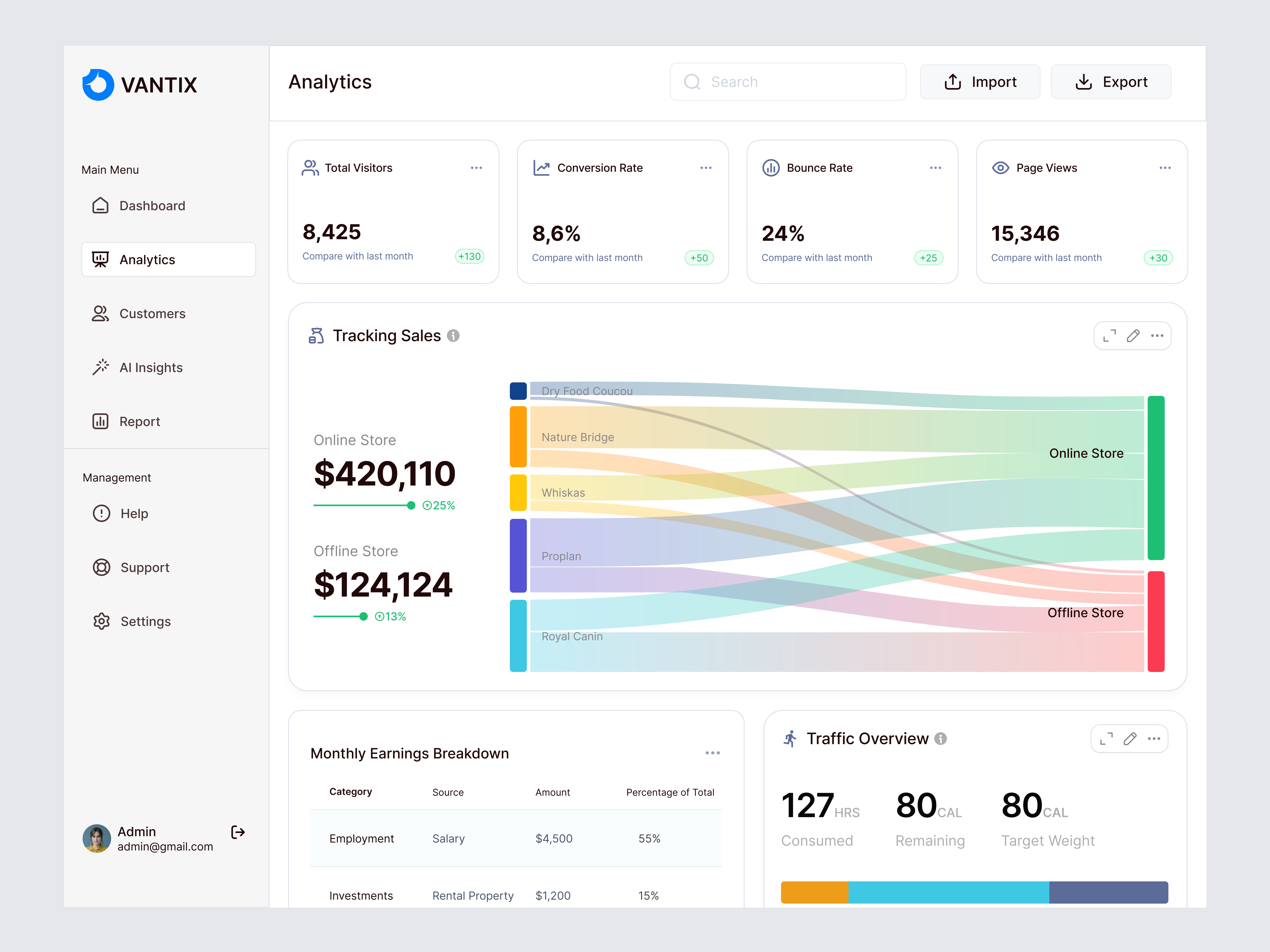
Task: Open the Report section via its chart icon
Action: [101, 421]
